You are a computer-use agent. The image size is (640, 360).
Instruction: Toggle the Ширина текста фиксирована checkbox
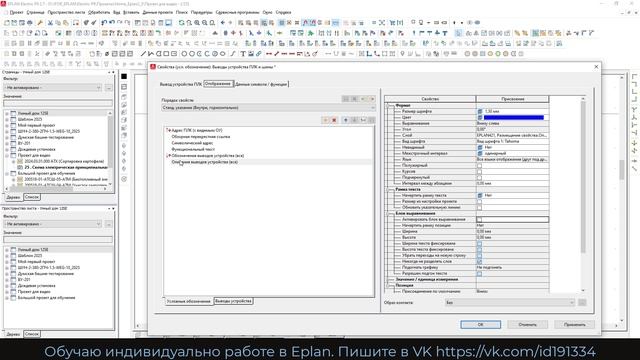480,244
